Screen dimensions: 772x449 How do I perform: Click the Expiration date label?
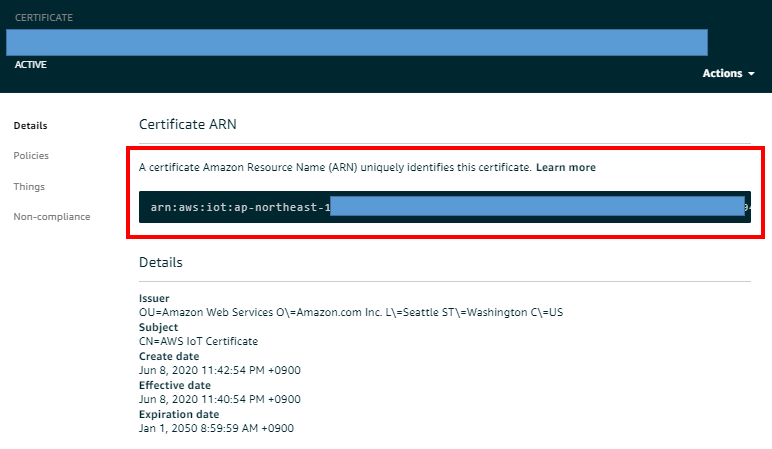tap(179, 415)
